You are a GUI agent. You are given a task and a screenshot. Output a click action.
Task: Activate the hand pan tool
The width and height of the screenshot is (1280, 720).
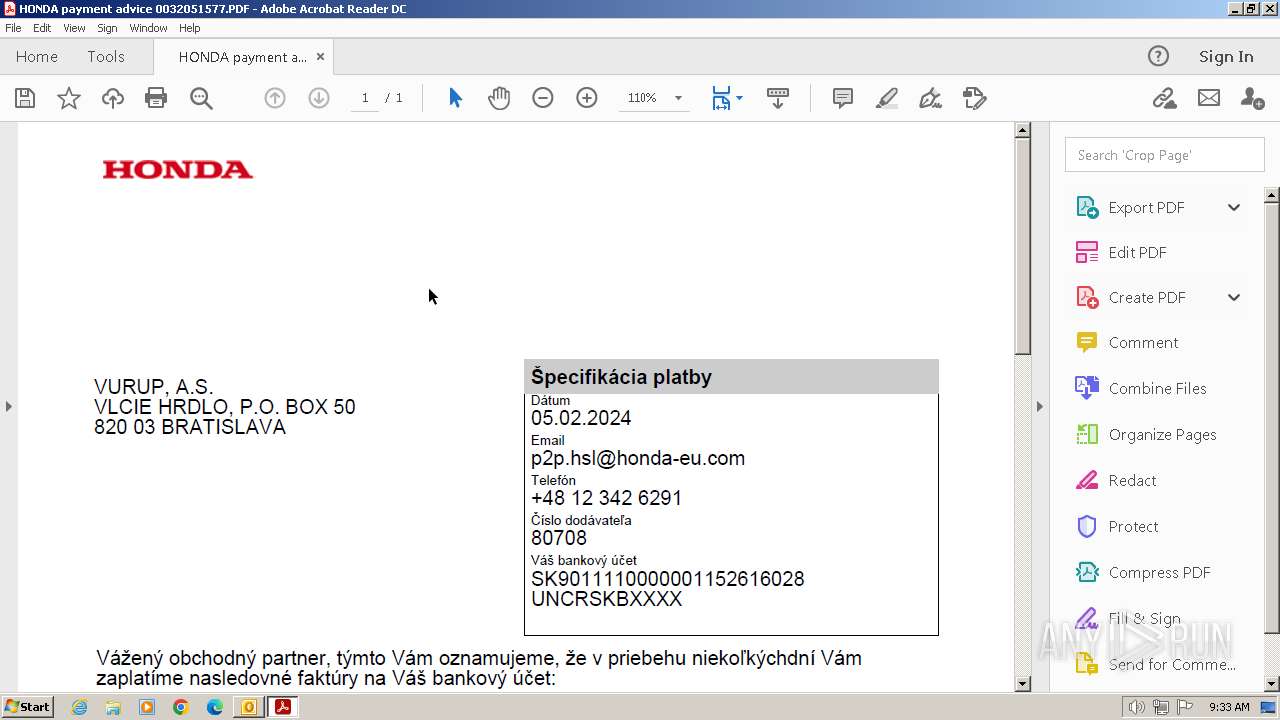(x=499, y=98)
